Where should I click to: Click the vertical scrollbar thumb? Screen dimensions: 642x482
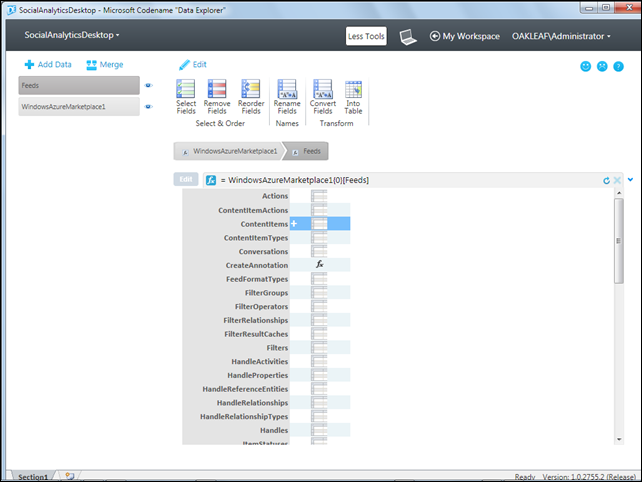click(619, 241)
